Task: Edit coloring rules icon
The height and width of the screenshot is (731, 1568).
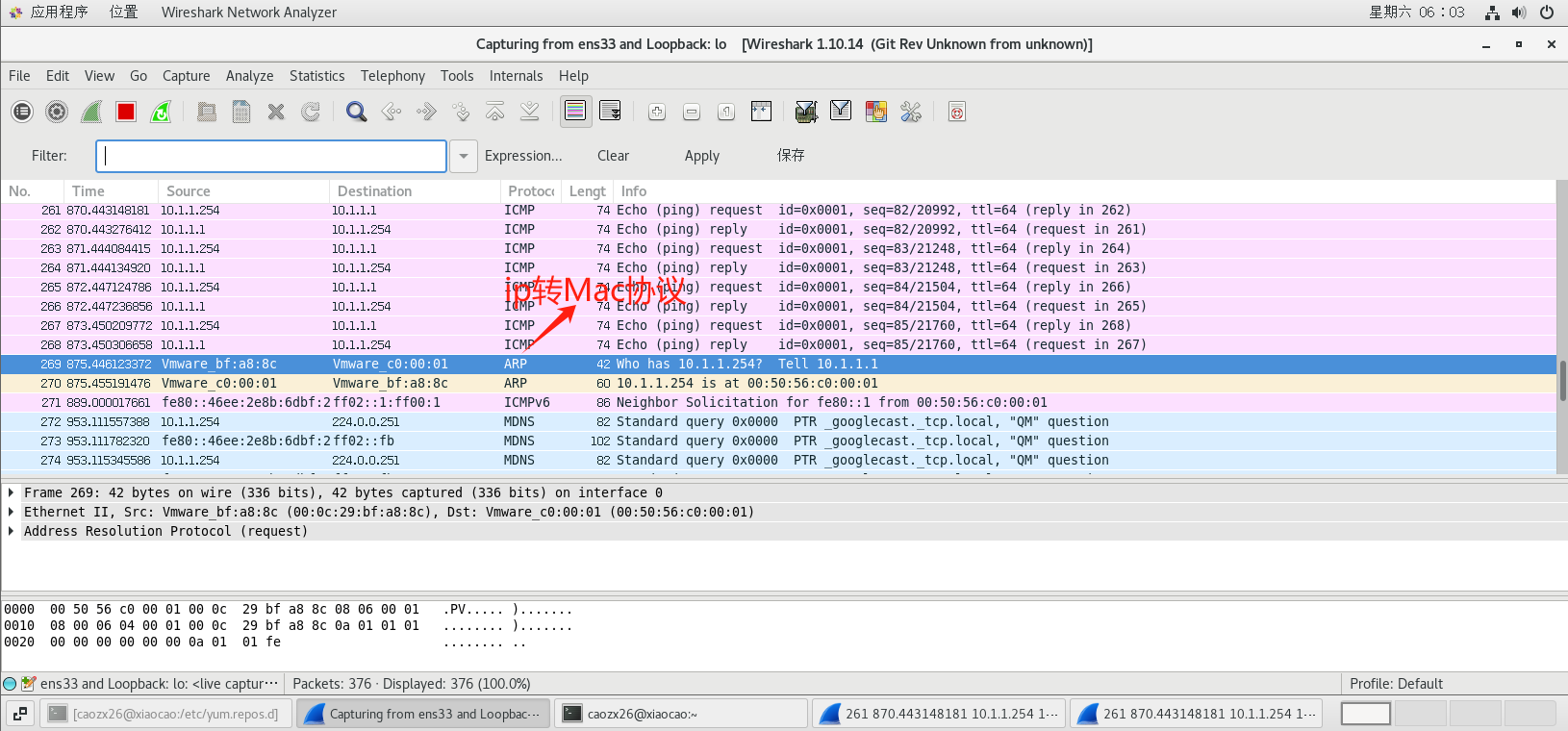Action: [x=875, y=112]
